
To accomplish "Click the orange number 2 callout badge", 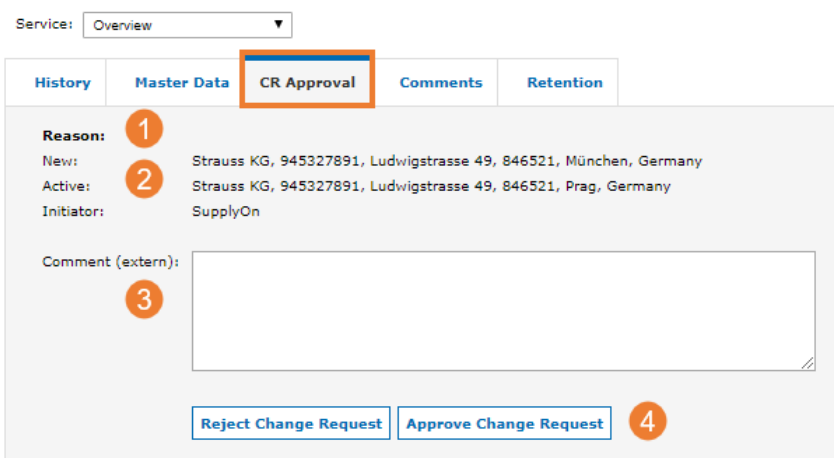I will [x=144, y=179].
